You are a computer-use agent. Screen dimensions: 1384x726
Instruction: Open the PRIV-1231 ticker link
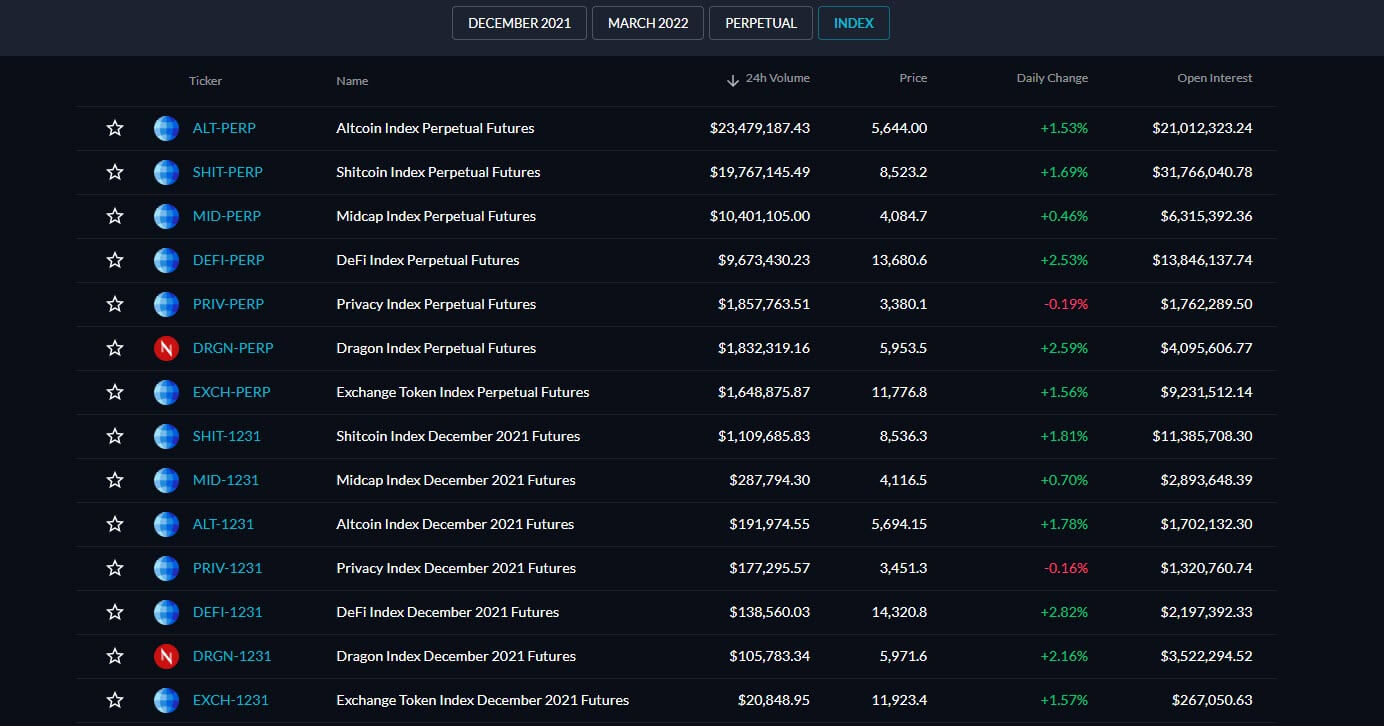click(228, 568)
